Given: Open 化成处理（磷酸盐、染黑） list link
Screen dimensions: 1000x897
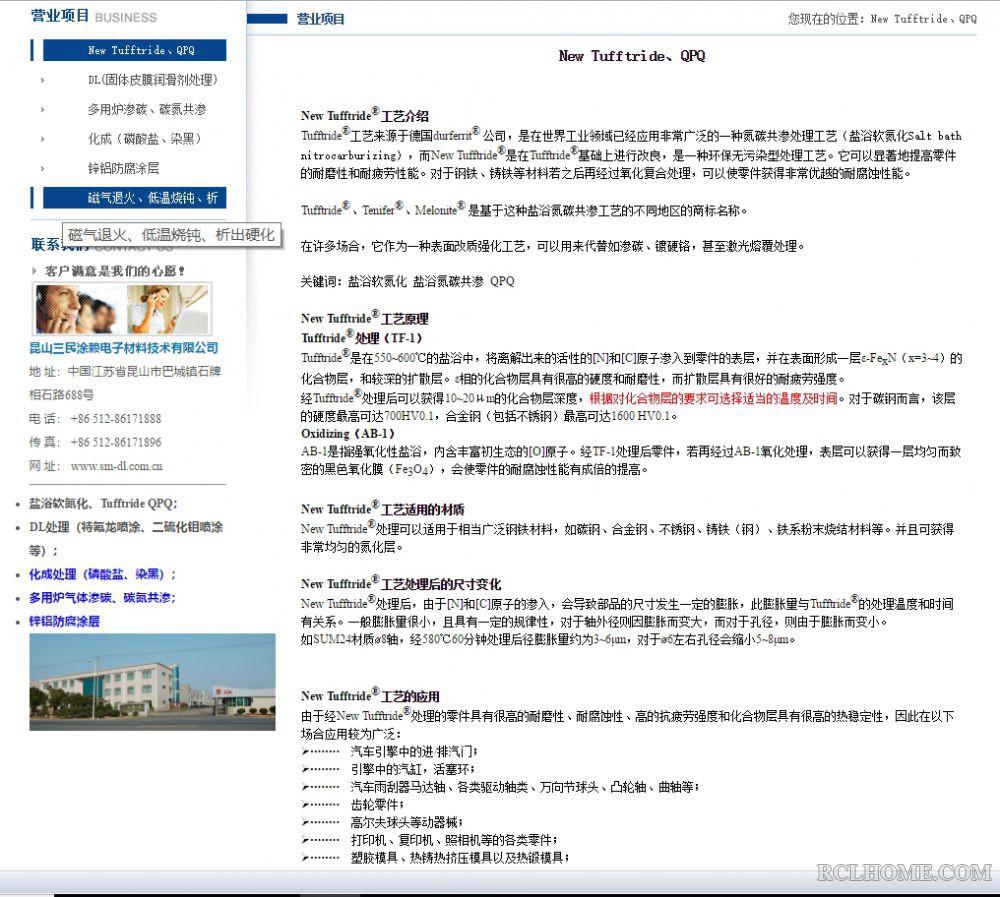Looking at the screenshot, I should pos(102,574).
